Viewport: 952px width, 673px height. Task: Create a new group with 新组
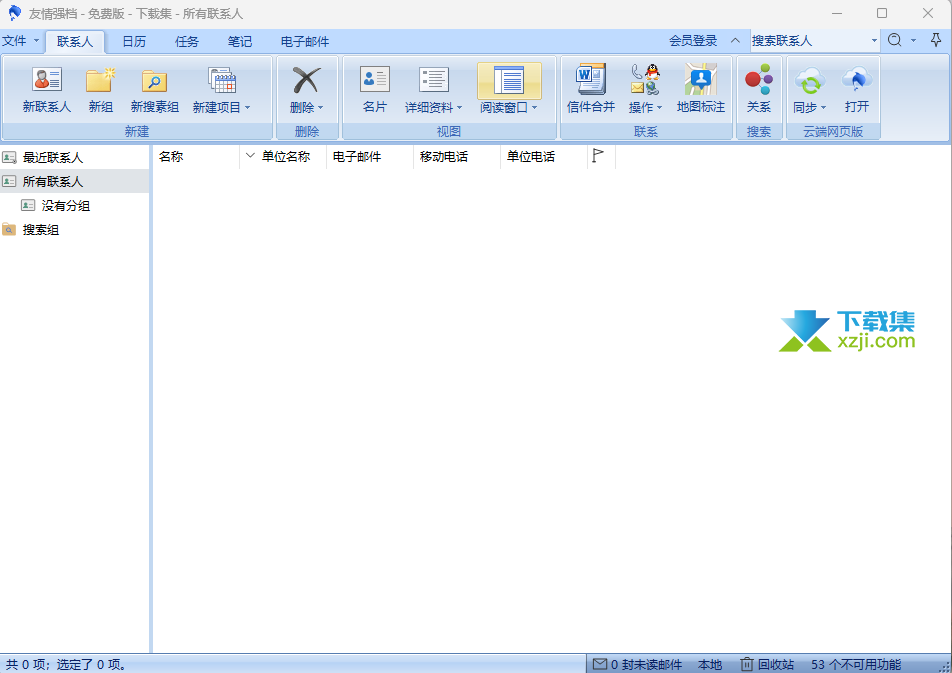tap(100, 90)
